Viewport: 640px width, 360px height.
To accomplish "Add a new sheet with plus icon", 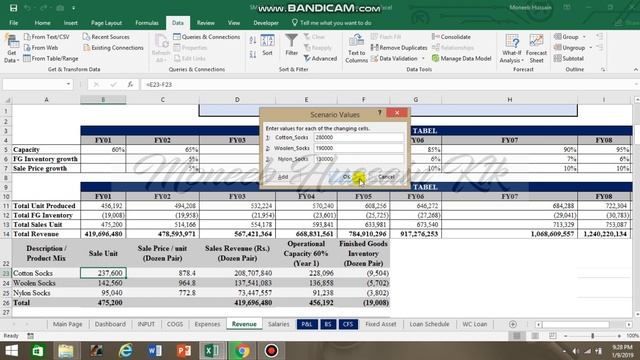I will tap(513, 324).
